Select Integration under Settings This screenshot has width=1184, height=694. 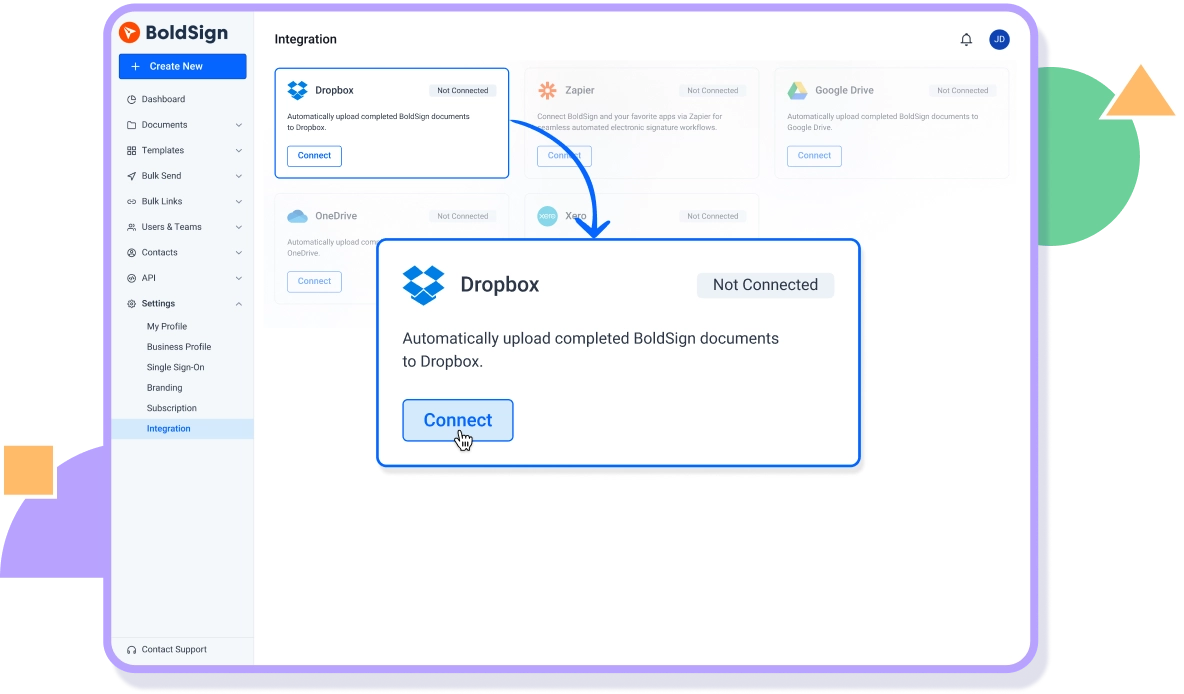click(168, 428)
